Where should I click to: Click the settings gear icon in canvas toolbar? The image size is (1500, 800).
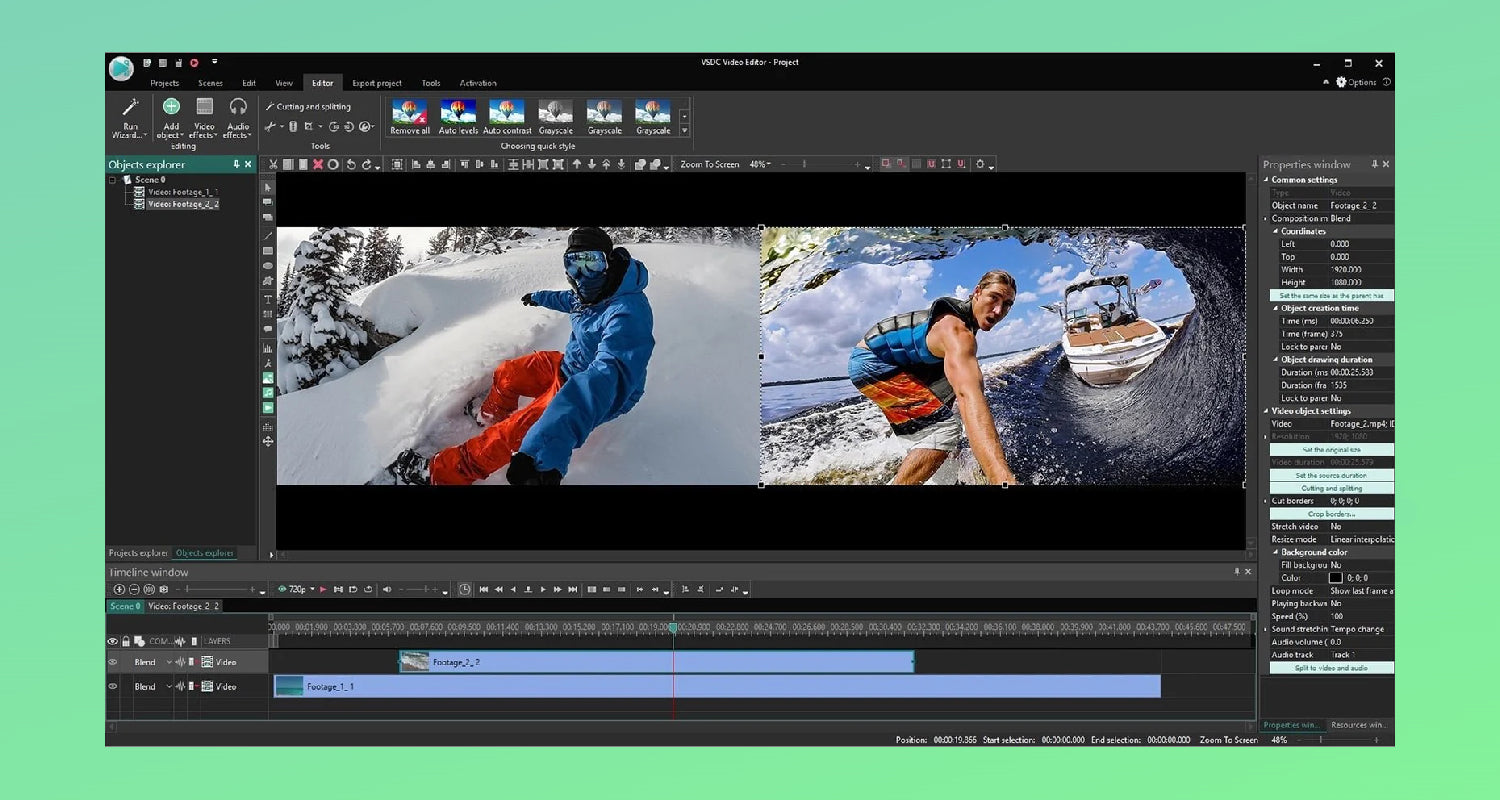pos(981,164)
